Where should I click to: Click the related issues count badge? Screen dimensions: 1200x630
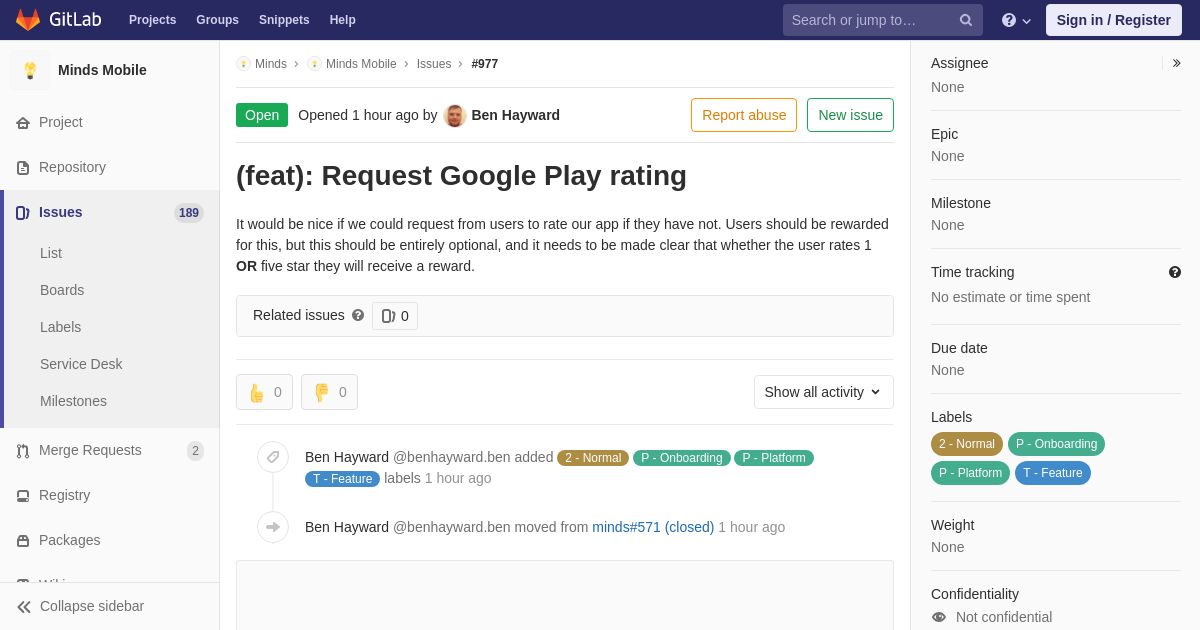tap(395, 316)
